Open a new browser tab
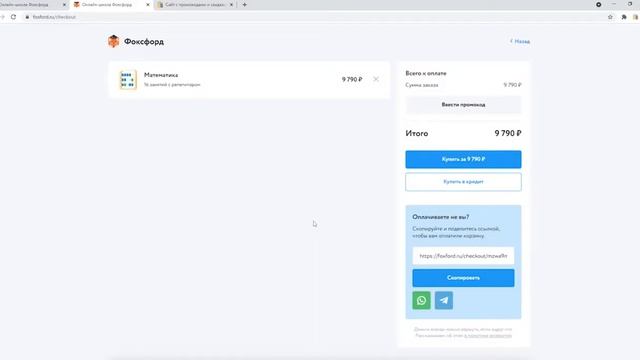 click(244, 5)
